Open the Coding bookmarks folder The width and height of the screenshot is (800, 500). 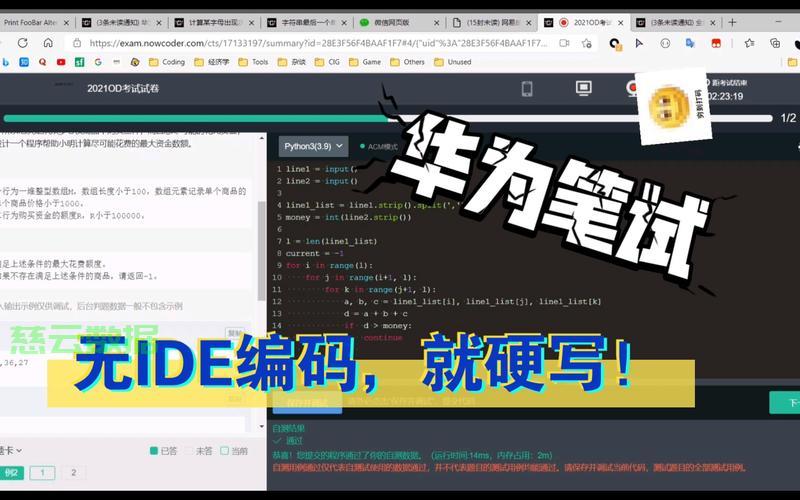click(x=166, y=62)
